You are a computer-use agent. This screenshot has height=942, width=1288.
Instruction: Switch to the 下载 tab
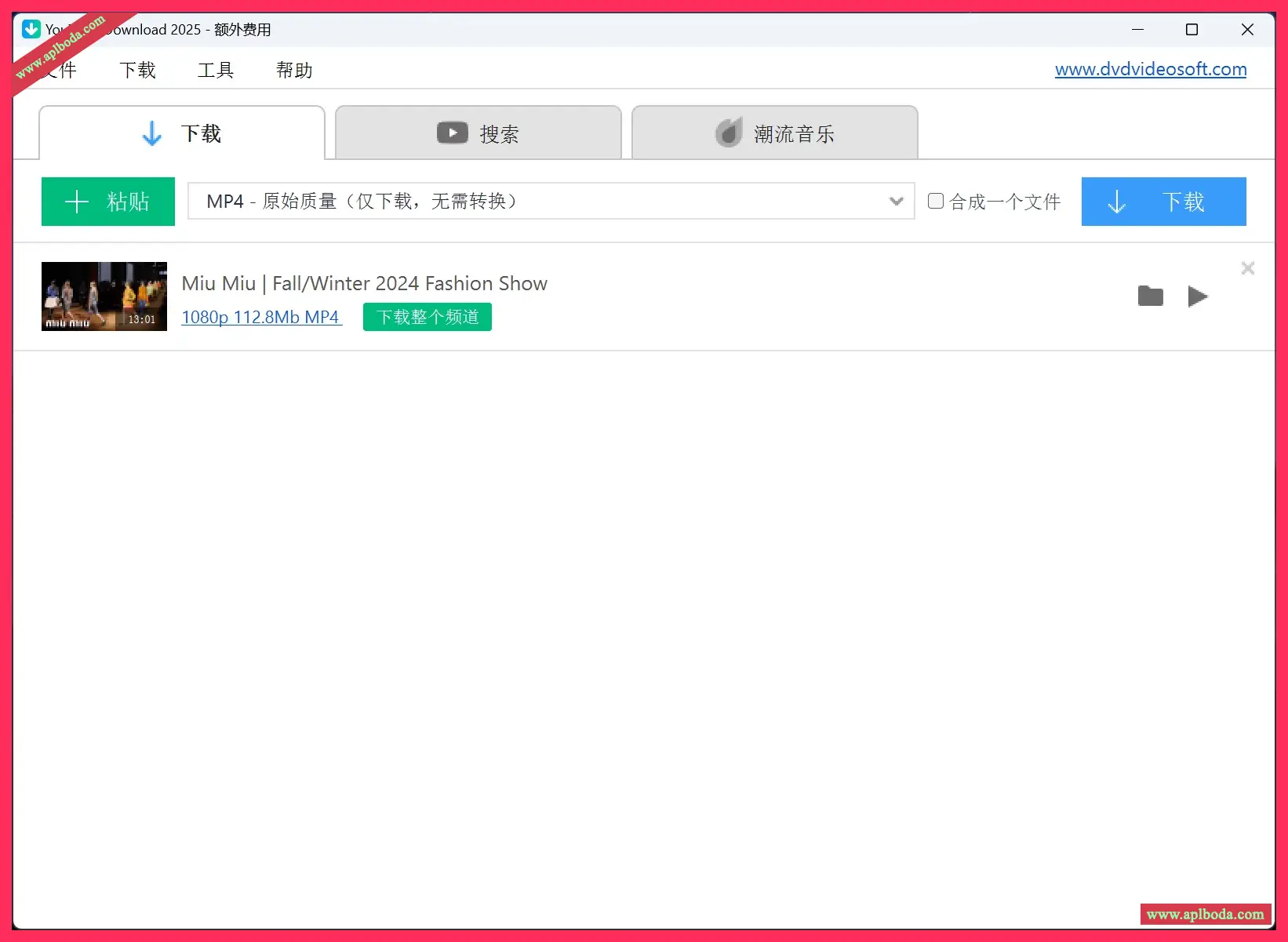[x=182, y=133]
